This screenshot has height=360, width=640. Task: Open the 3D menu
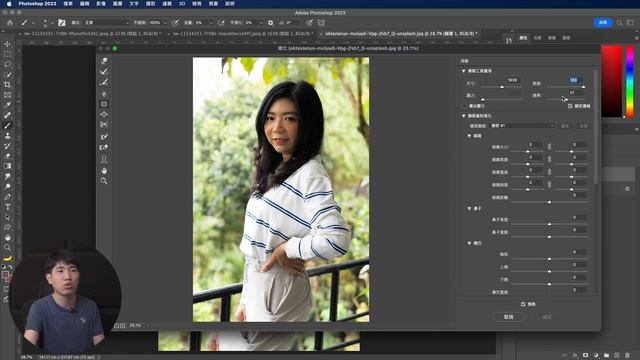182,4
